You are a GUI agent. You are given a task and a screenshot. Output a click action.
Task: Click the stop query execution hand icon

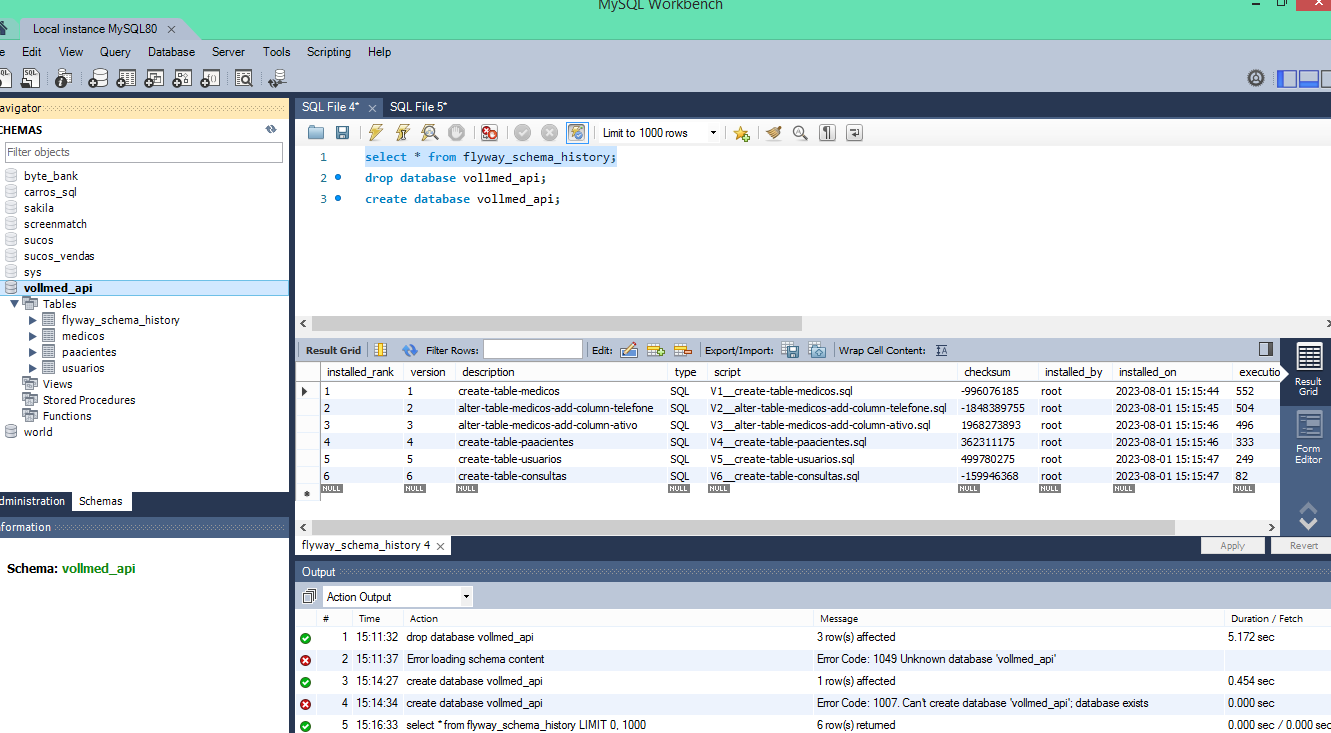pos(456,132)
